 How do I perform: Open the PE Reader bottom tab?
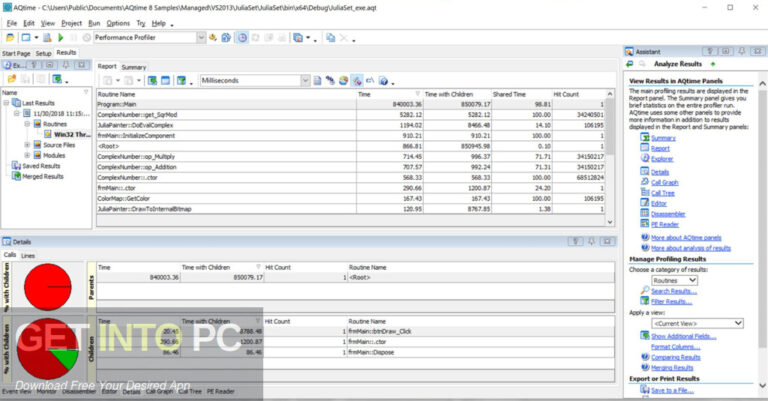220,392
